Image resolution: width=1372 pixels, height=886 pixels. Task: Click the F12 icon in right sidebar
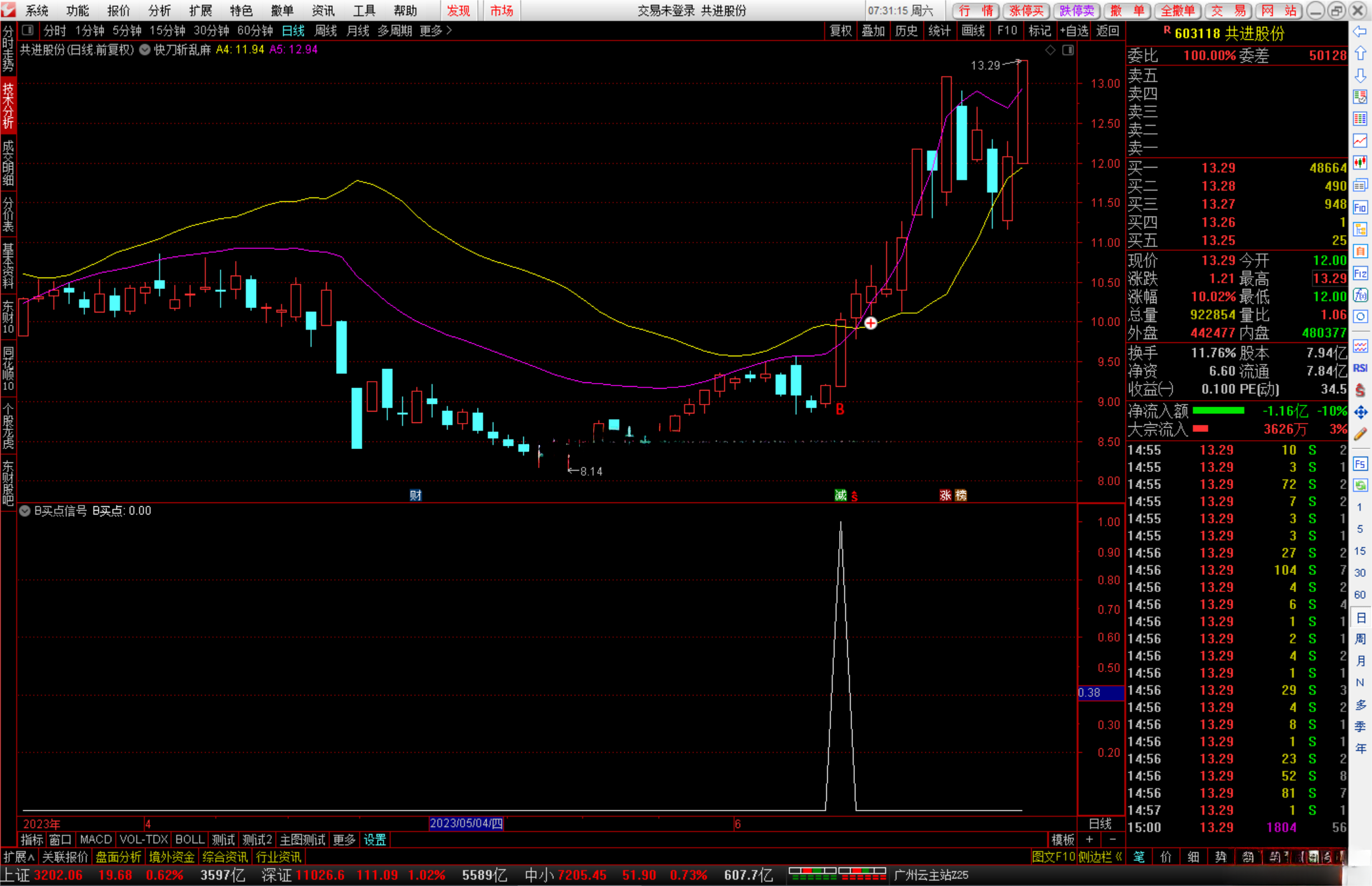[1360, 274]
